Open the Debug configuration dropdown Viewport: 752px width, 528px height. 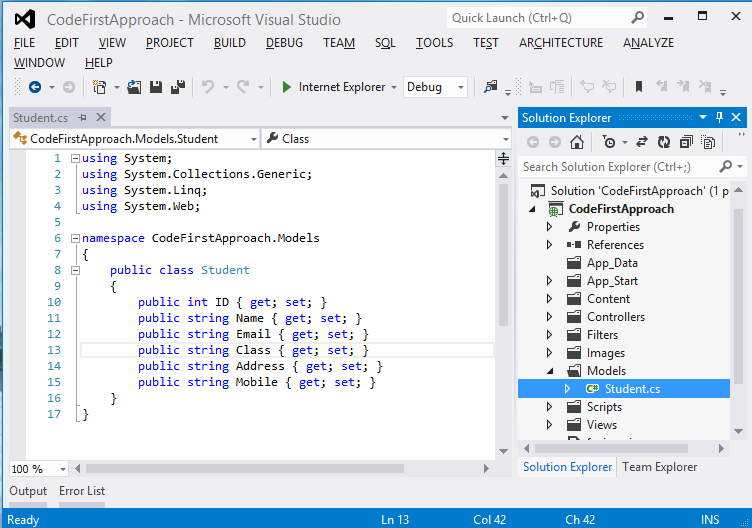pyautogui.click(x=460, y=87)
